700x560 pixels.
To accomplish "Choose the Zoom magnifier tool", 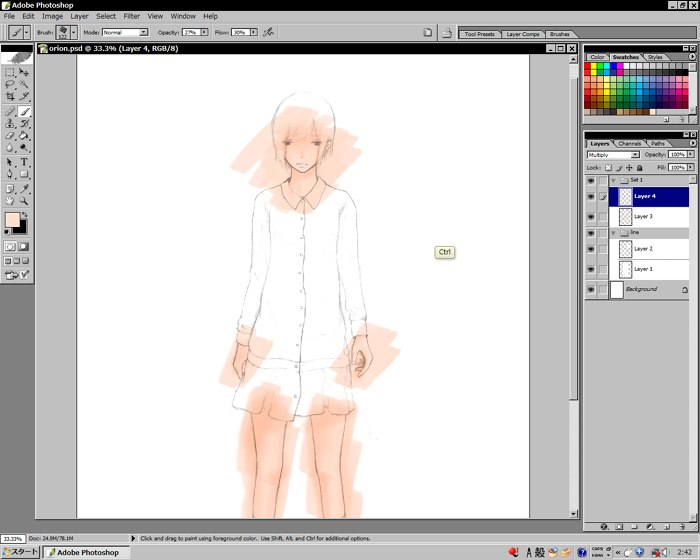I will (x=24, y=201).
